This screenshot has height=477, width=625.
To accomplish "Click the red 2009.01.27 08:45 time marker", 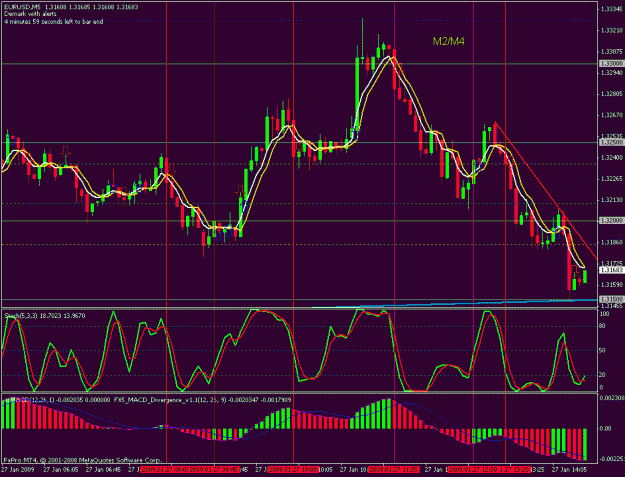I will pyautogui.click(x=213, y=470).
